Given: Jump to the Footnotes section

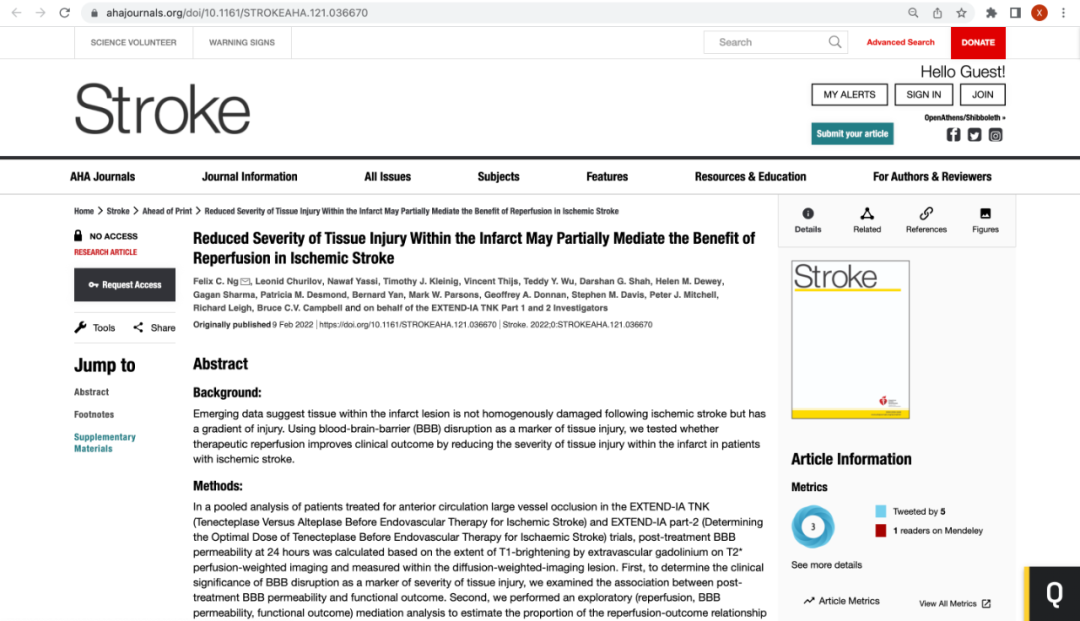Looking at the screenshot, I should coord(94,414).
